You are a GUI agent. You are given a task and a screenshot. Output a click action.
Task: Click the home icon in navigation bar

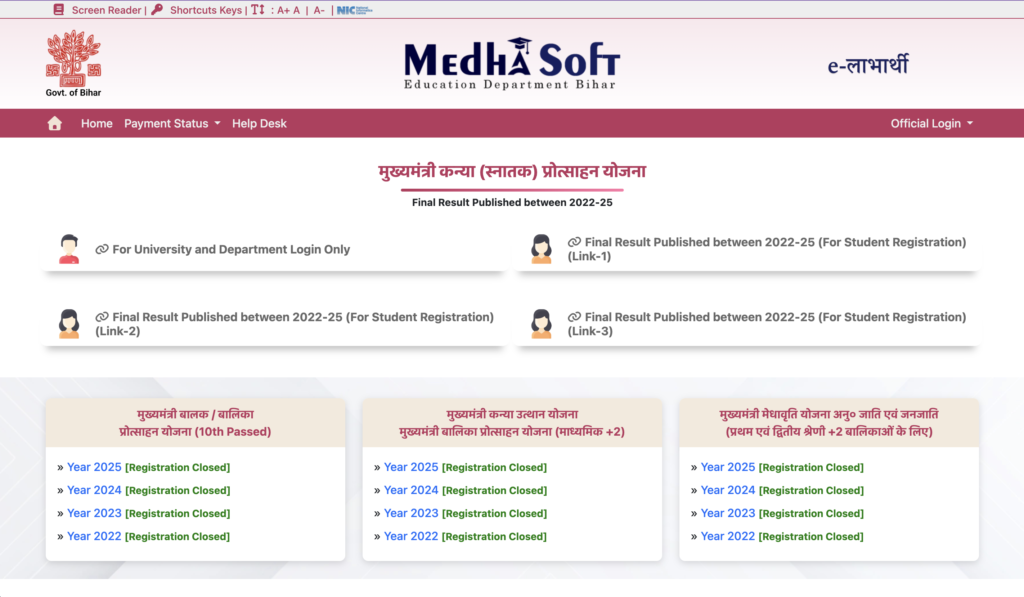[x=55, y=123]
